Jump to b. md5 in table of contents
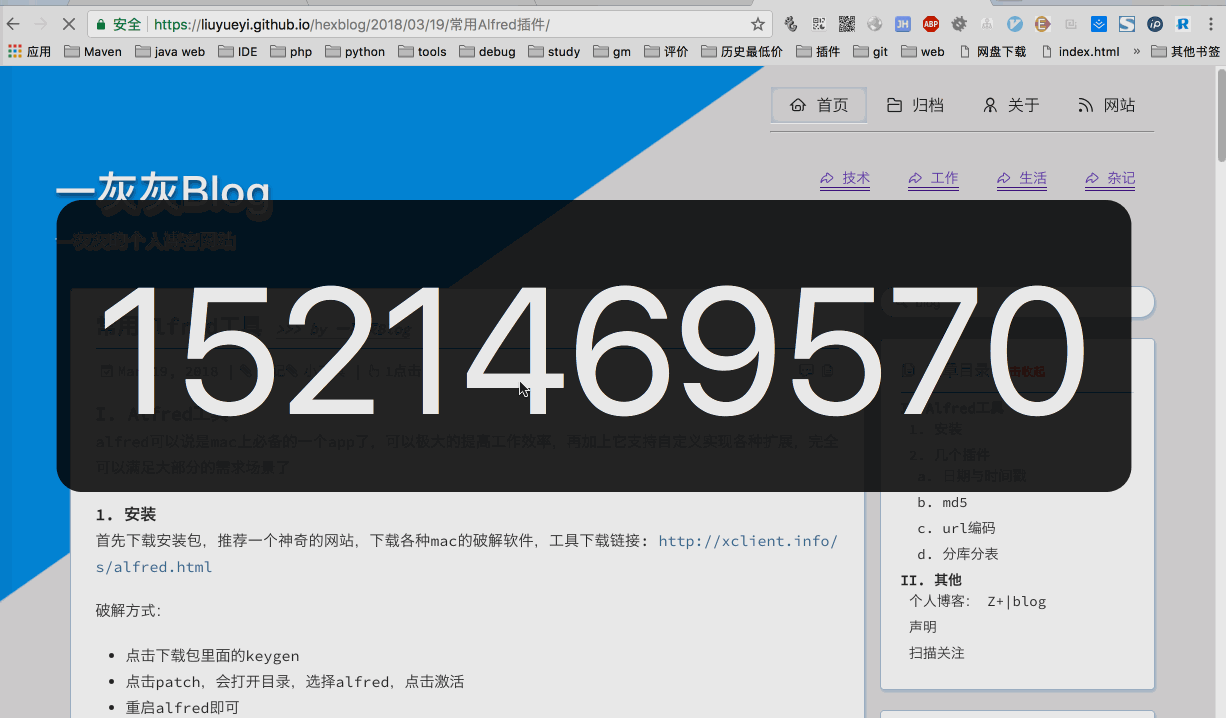This screenshot has height=718, width=1226. pyautogui.click(x=942, y=503)
